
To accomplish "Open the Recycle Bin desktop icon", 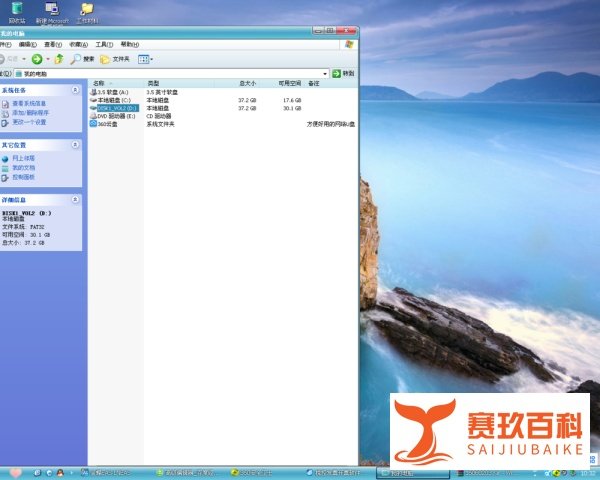I will (x=16, y=12).
